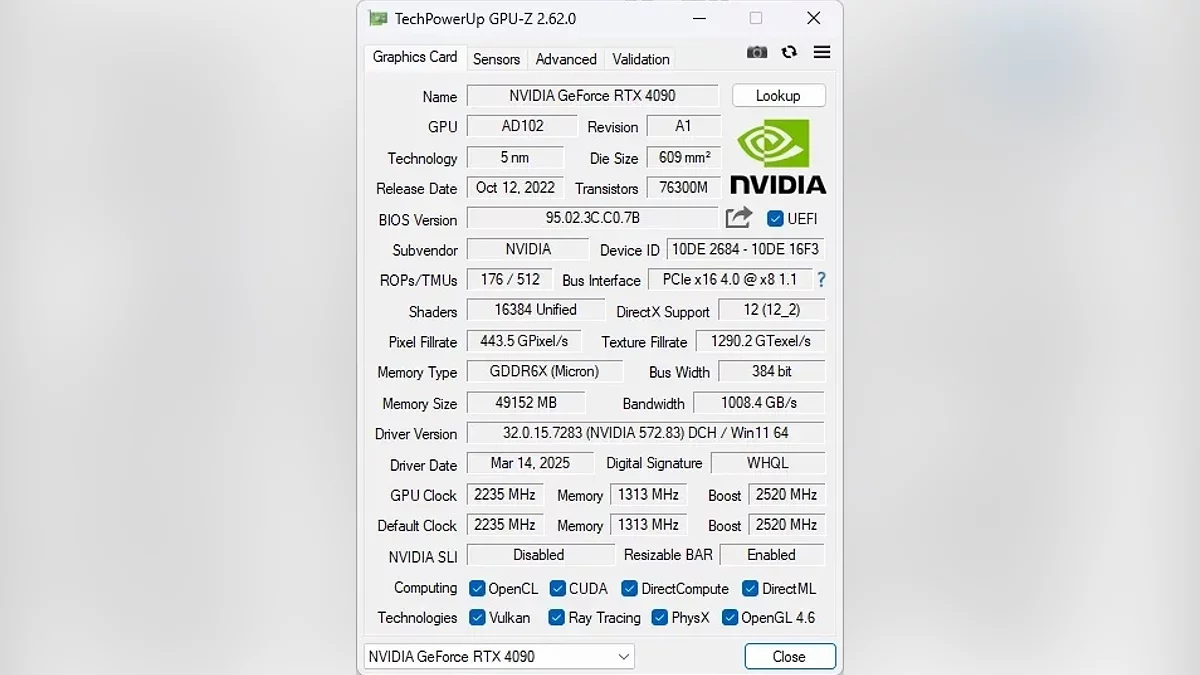The image size is (1200, 675).
Task: Click the Bandwidth value 1008.4 GB/s
Action: (759, 402)
